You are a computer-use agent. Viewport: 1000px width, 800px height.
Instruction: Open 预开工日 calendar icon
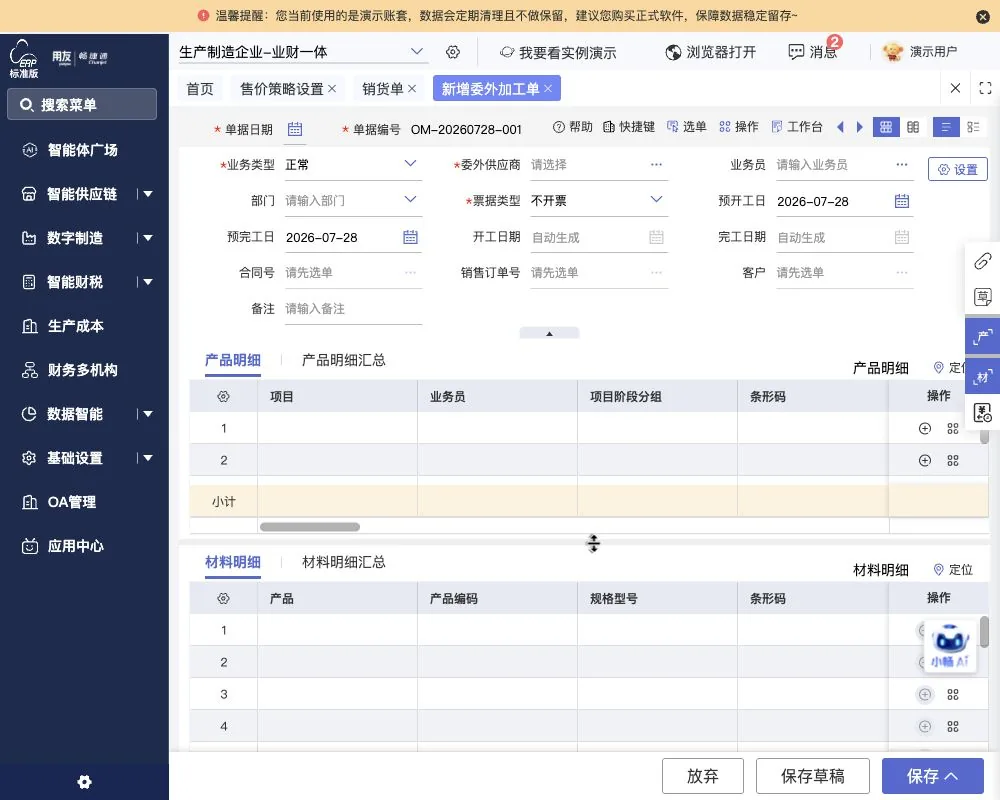click(902, 201)
